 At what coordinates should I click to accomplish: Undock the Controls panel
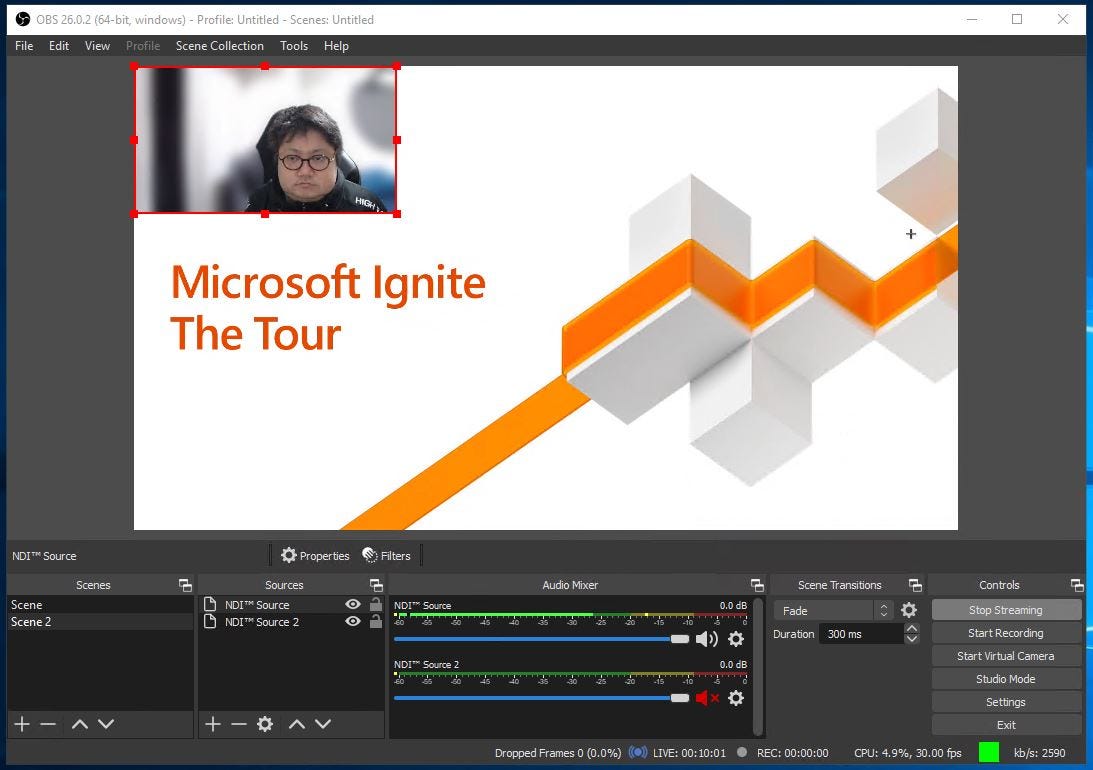pyautogui.click(x=1077, y=585)
